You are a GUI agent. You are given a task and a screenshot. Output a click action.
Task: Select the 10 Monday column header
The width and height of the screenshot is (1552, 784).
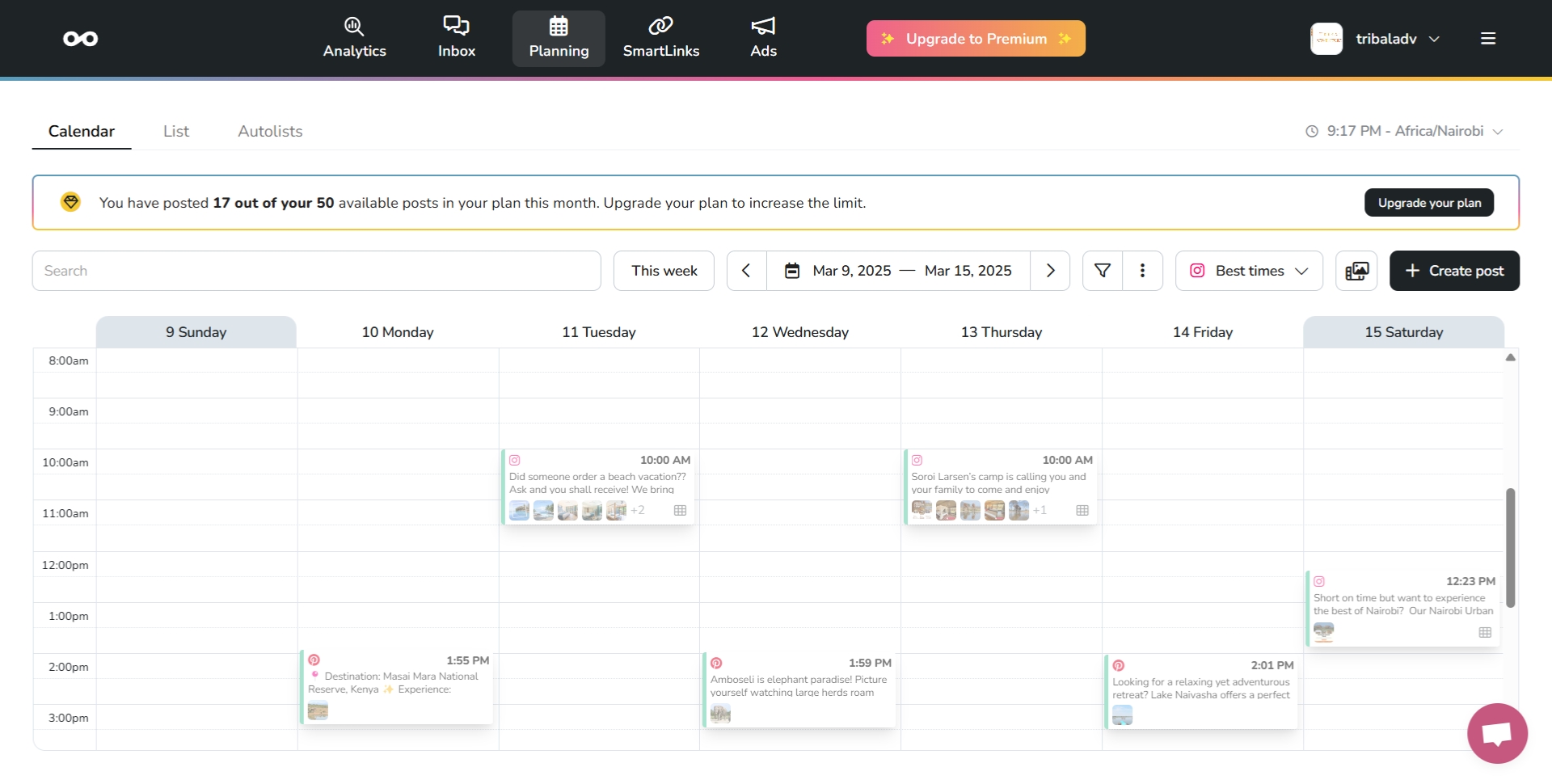398,332
